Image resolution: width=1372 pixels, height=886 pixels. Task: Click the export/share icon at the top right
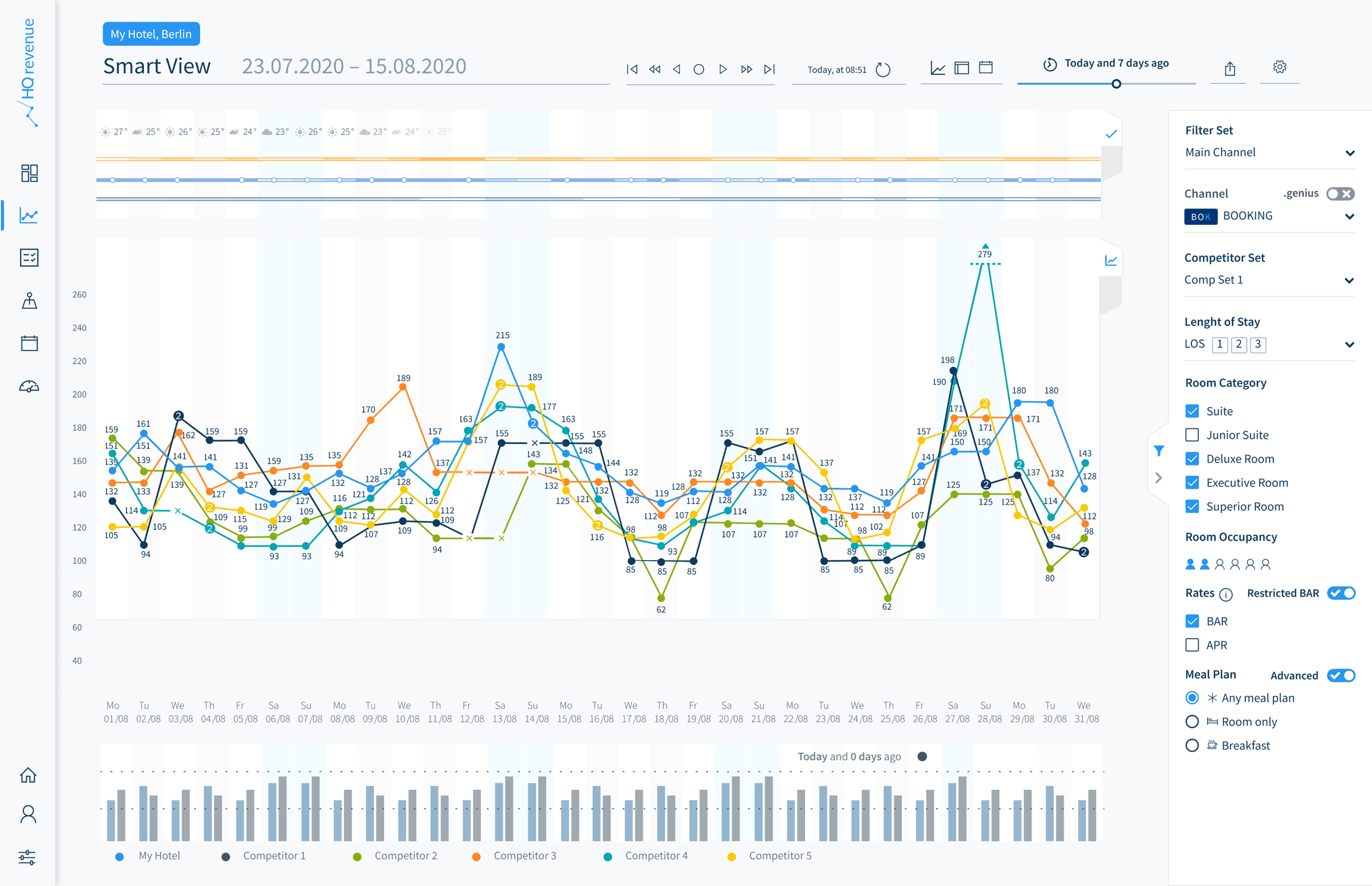tap(1229, 68)
